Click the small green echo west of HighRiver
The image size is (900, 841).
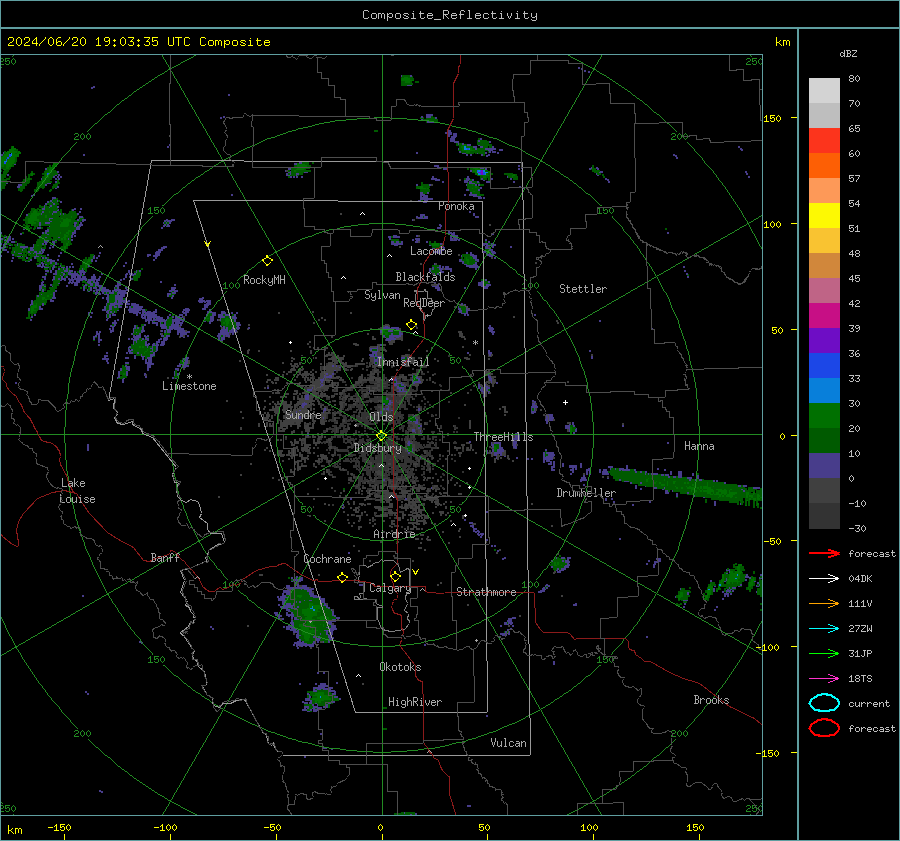tap(321, 697)
